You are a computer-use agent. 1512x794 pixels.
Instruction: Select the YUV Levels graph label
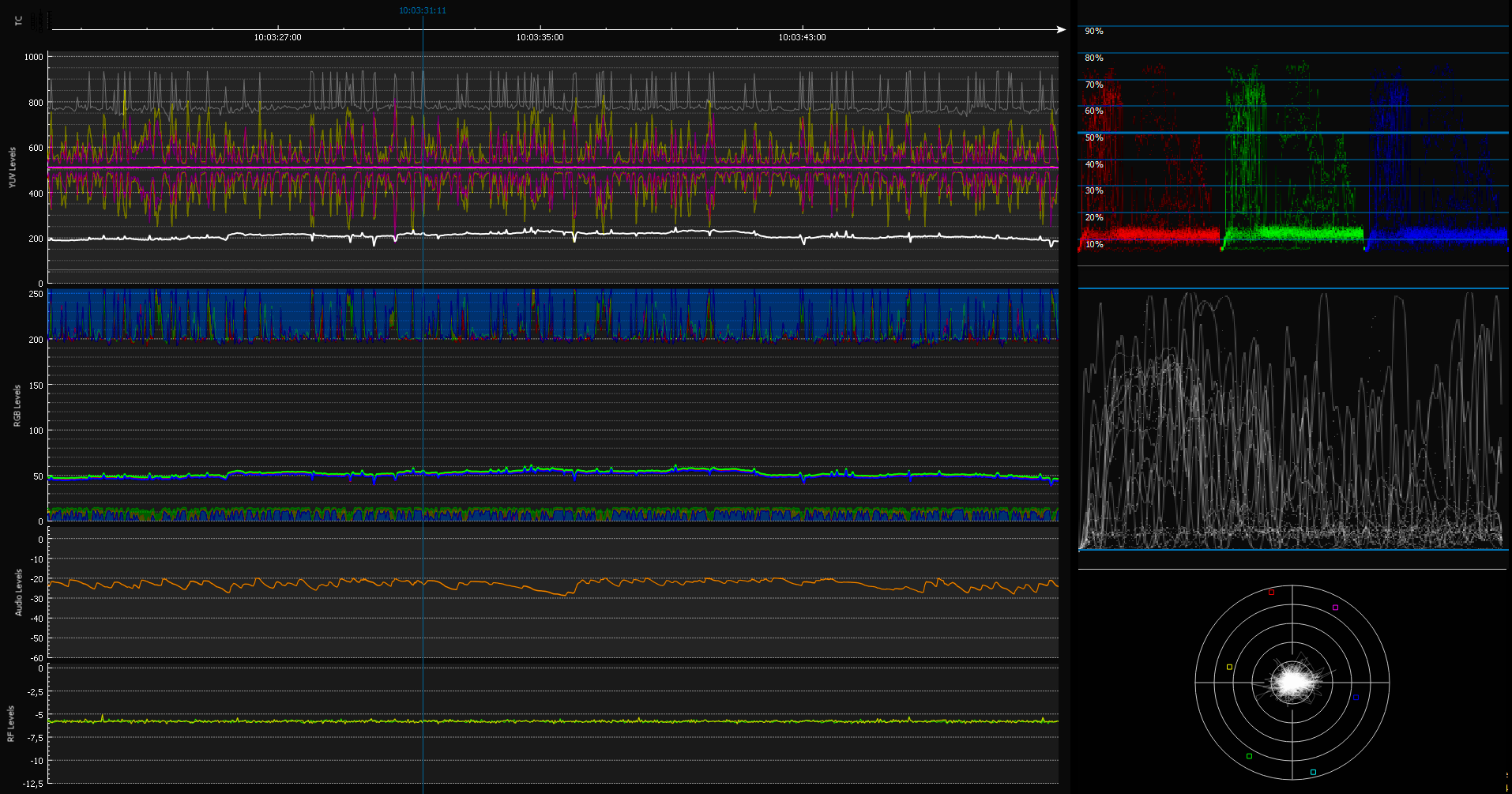13,167
